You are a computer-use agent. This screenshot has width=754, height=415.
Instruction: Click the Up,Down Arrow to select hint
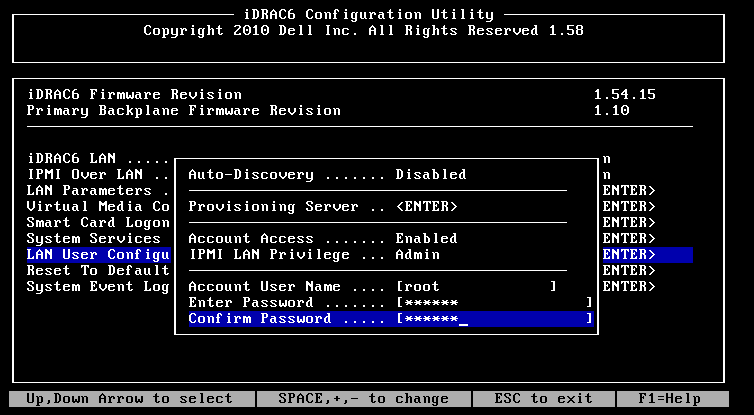pyautogui.click(x=129, y=399)
